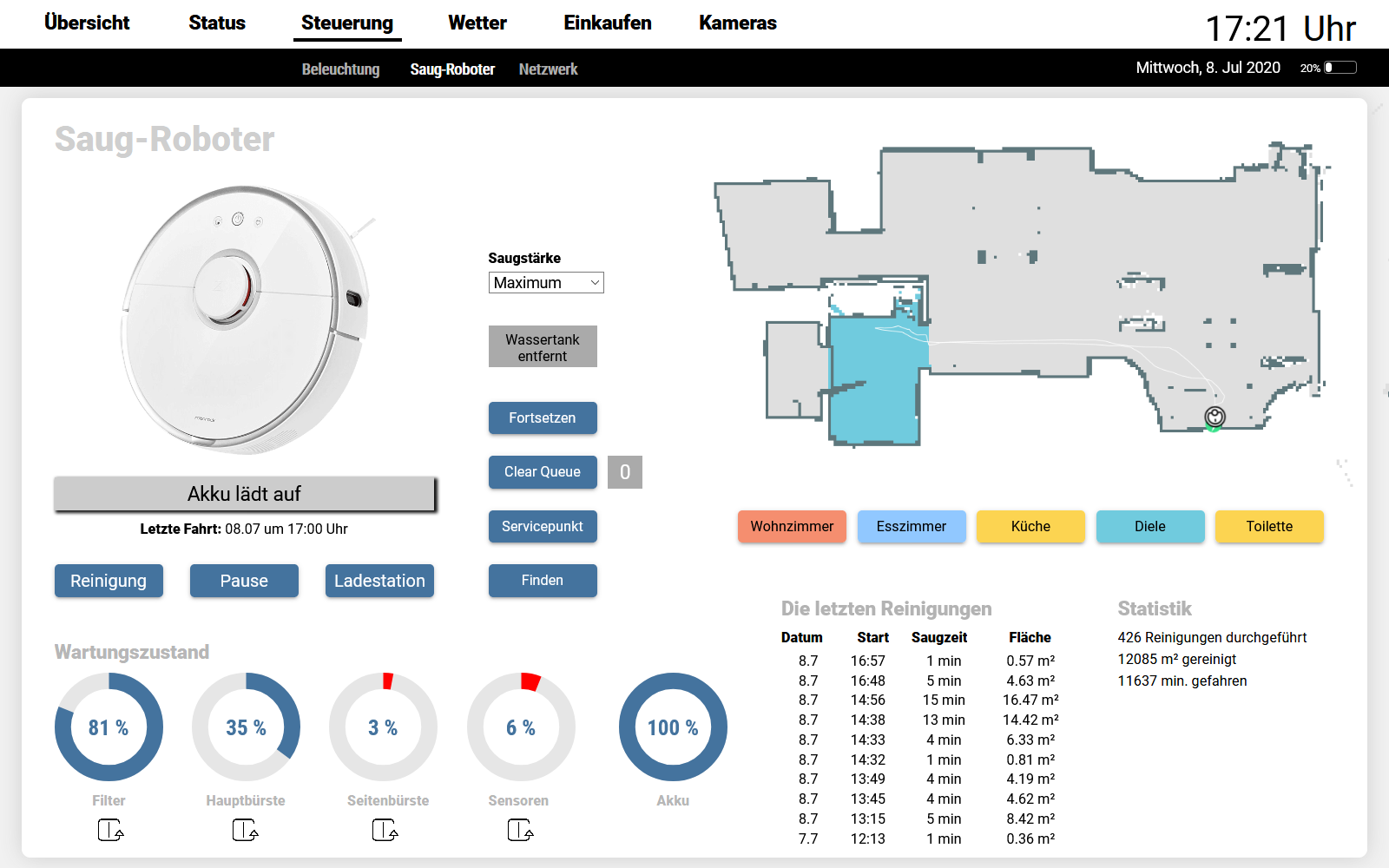The height and width of the screenshot is (868, 1389).
Task: Go to the Netzwerk submenu
Action: tap(548, 69)
